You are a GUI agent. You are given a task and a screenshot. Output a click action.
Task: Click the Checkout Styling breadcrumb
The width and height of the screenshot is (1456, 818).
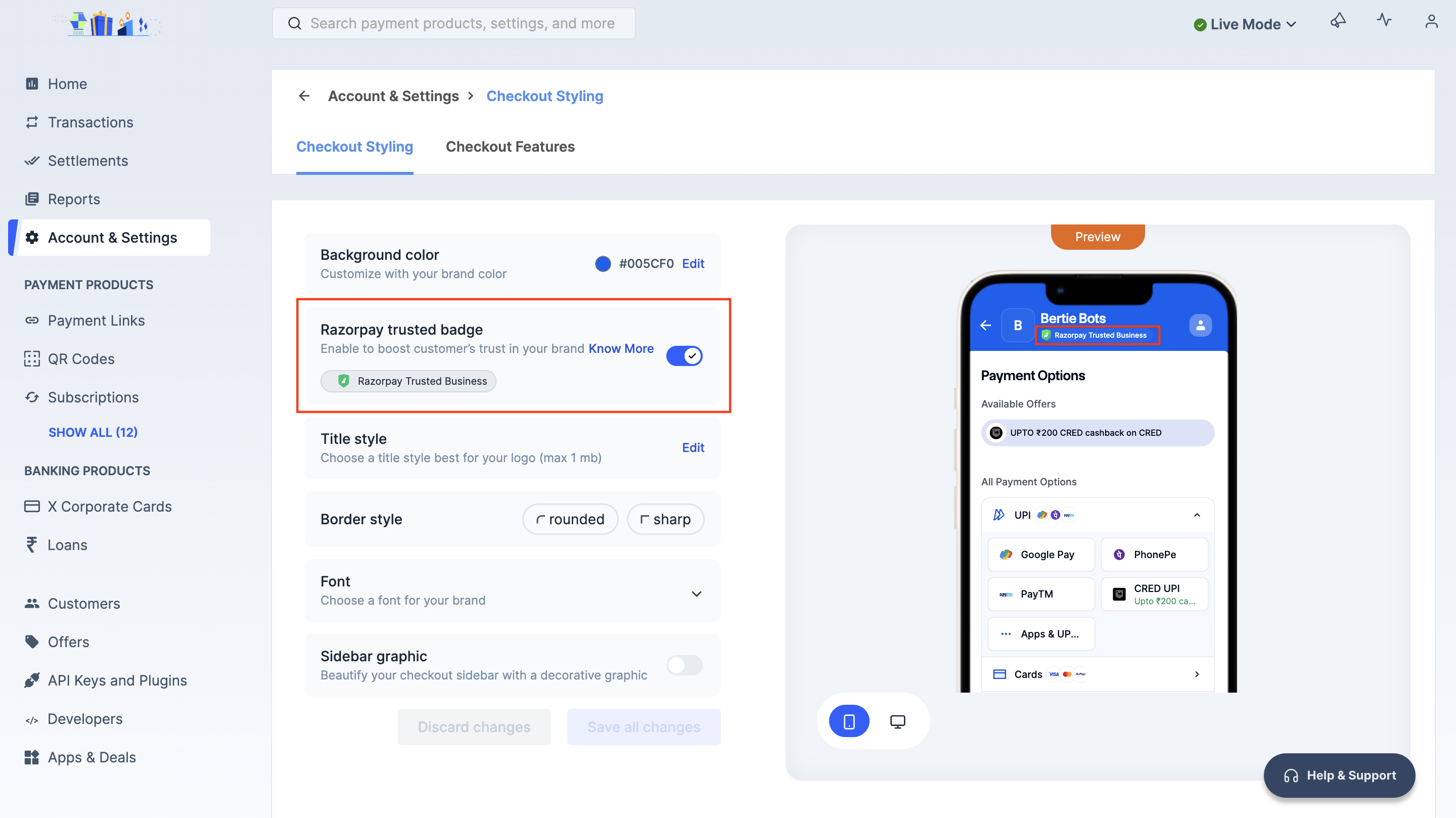click(544, 96)
